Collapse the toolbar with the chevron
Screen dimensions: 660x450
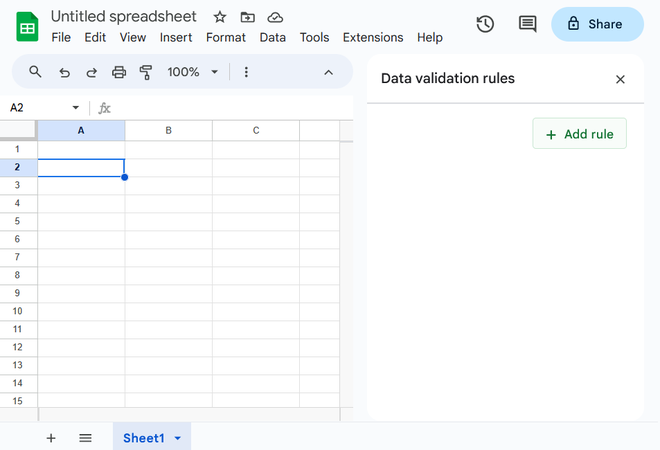coord(328,72)
